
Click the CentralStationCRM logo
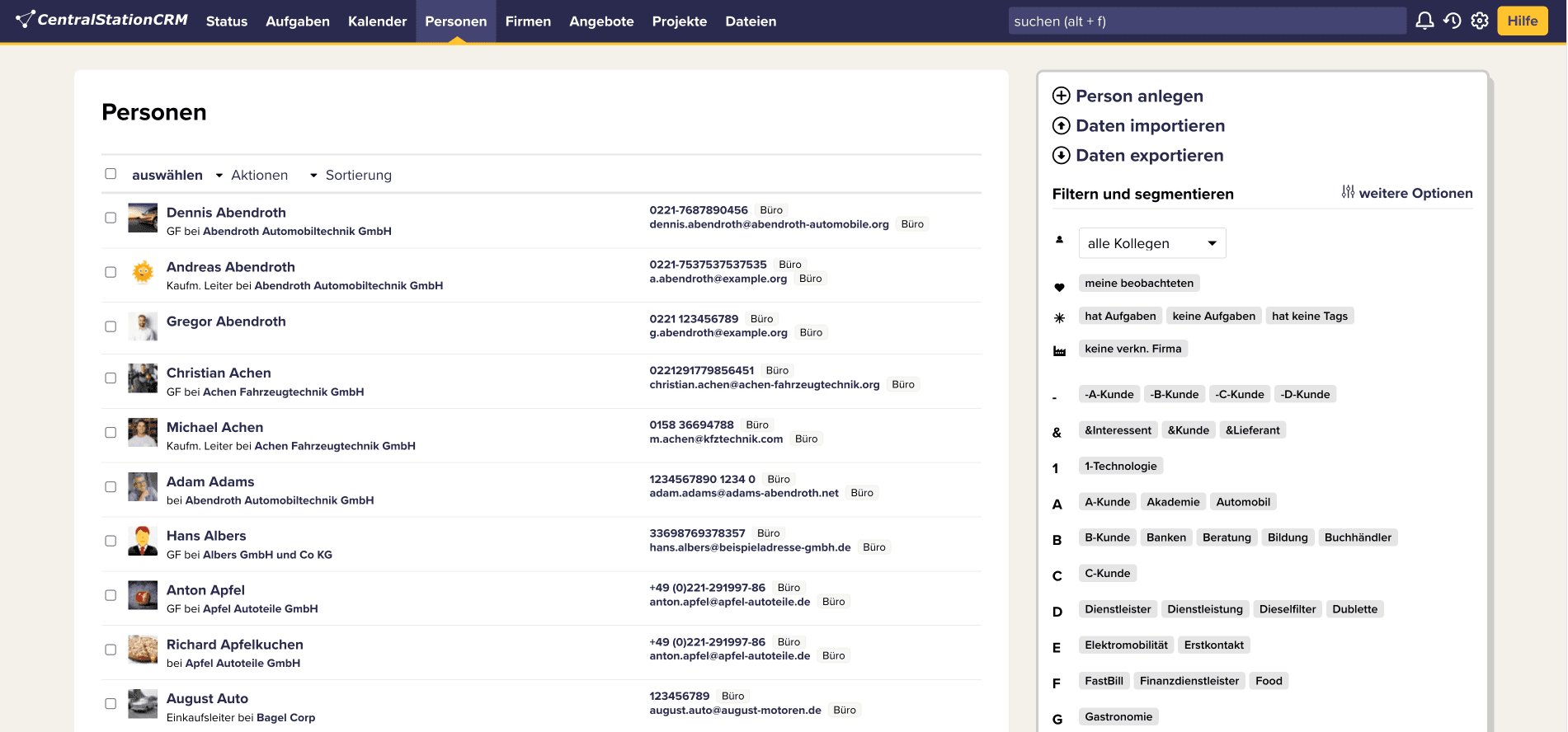101,20
